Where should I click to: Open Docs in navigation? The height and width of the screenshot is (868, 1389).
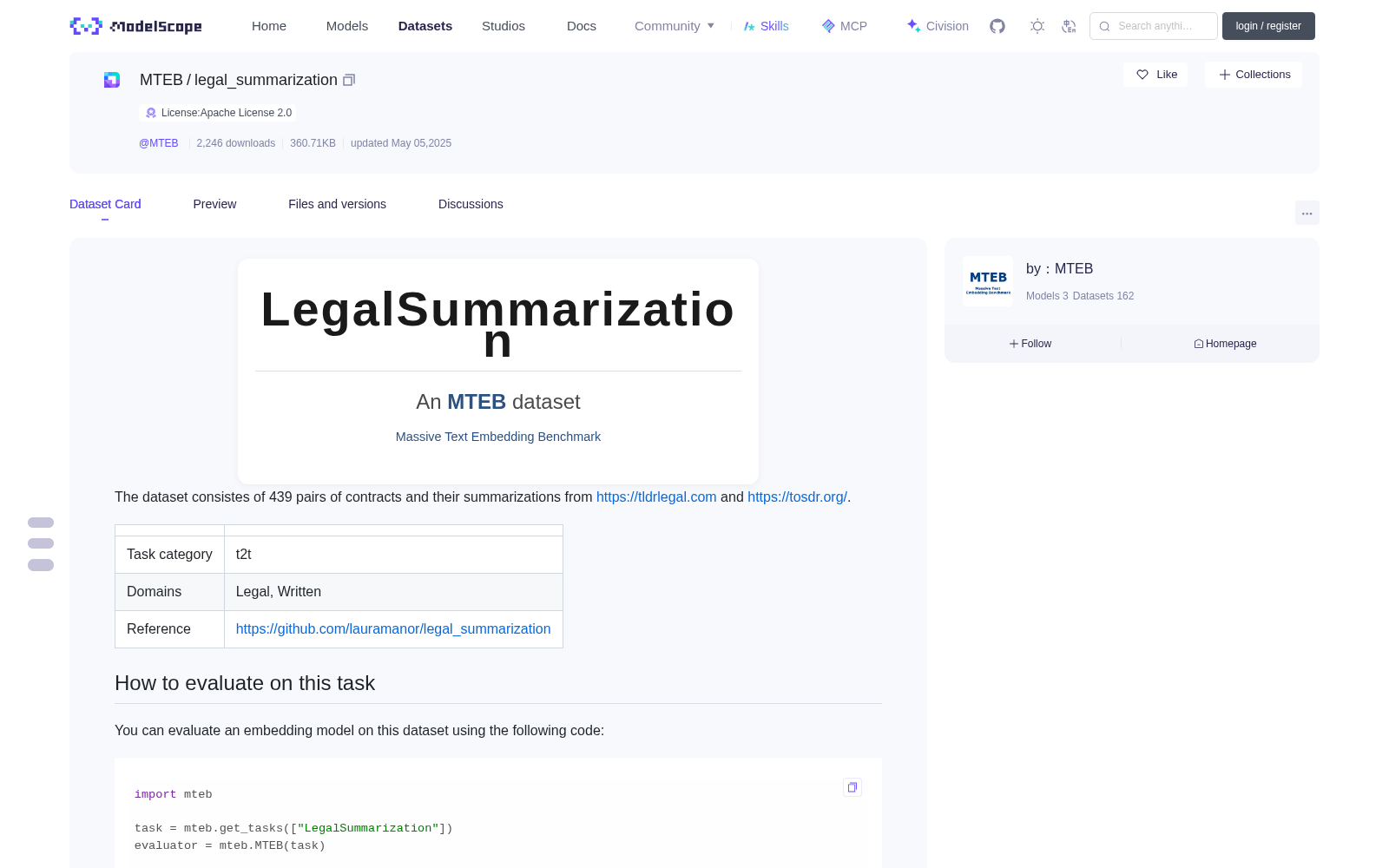(582, 26)
